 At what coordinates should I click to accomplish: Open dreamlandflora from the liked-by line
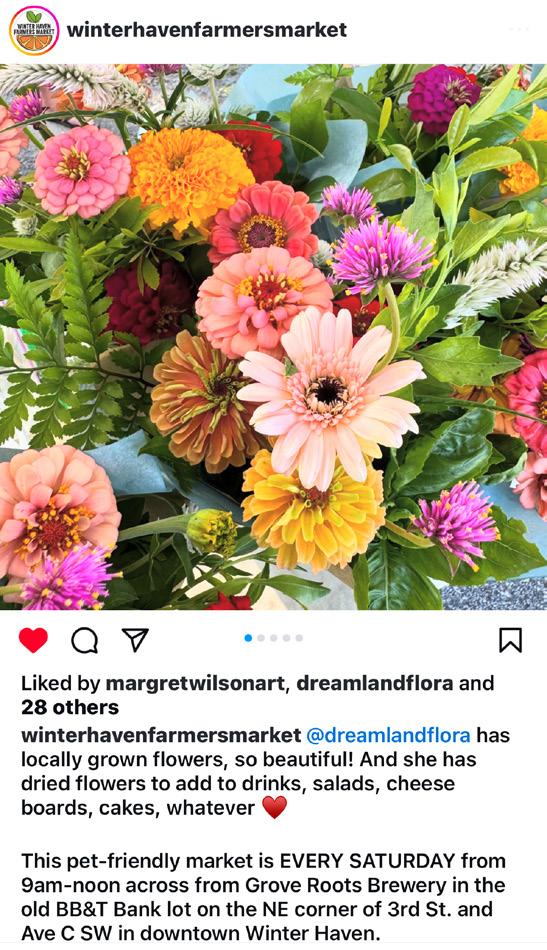375,683
